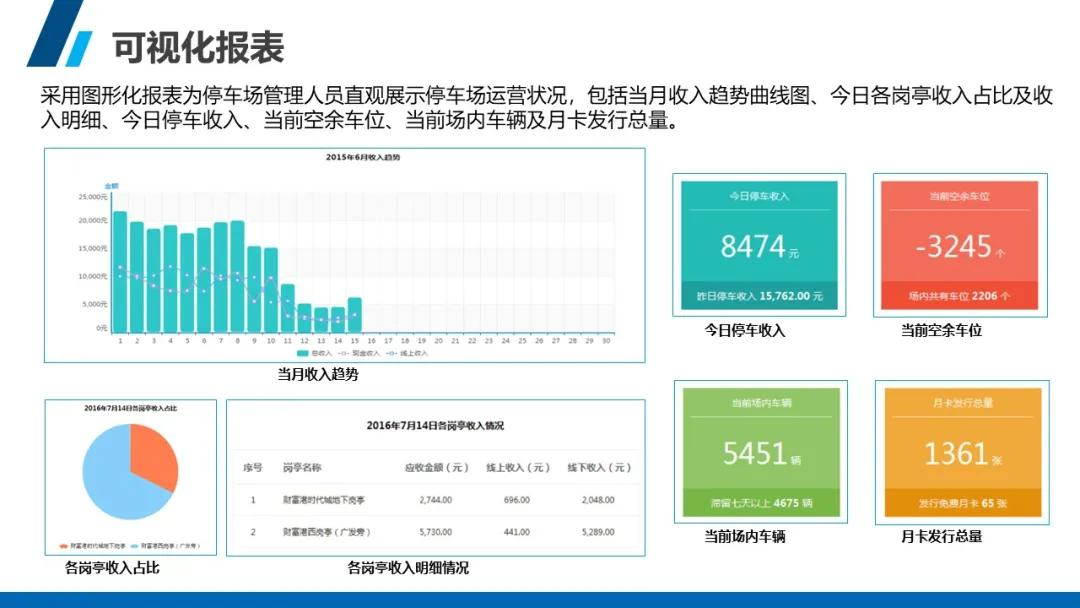Toggle the blue 财富港西岗亭 pie legend

coord(165,545)
